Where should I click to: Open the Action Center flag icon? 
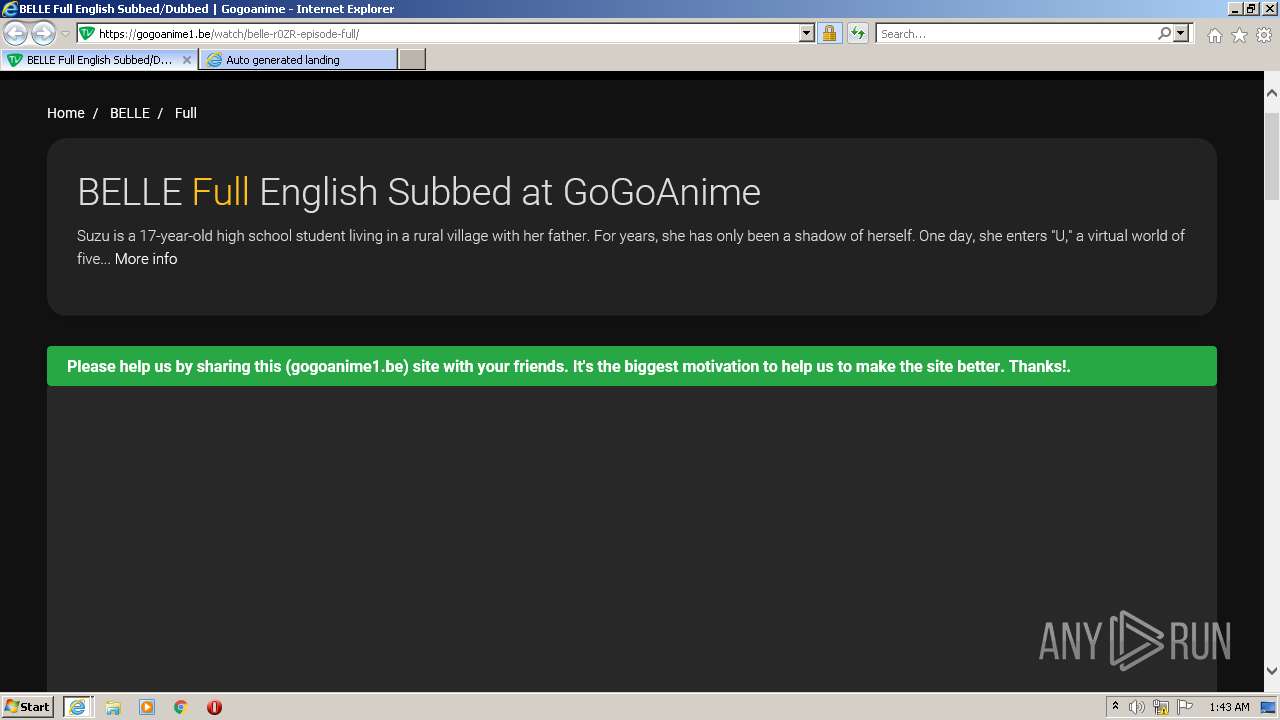tap(1185, 707)
